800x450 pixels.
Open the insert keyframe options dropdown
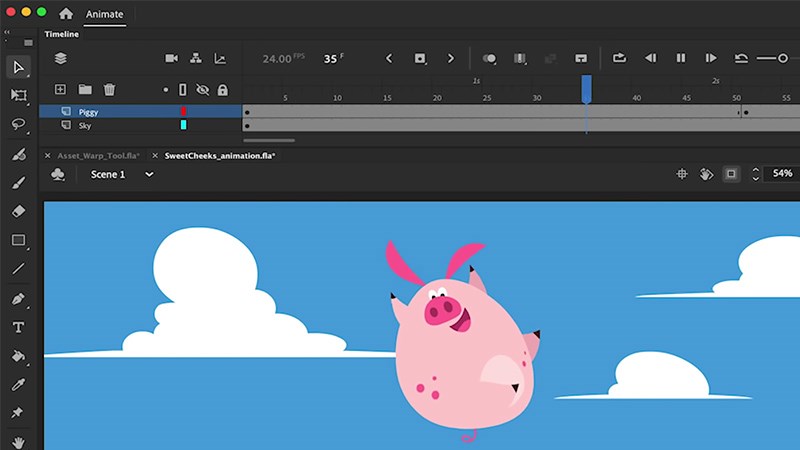click(490, 59)
